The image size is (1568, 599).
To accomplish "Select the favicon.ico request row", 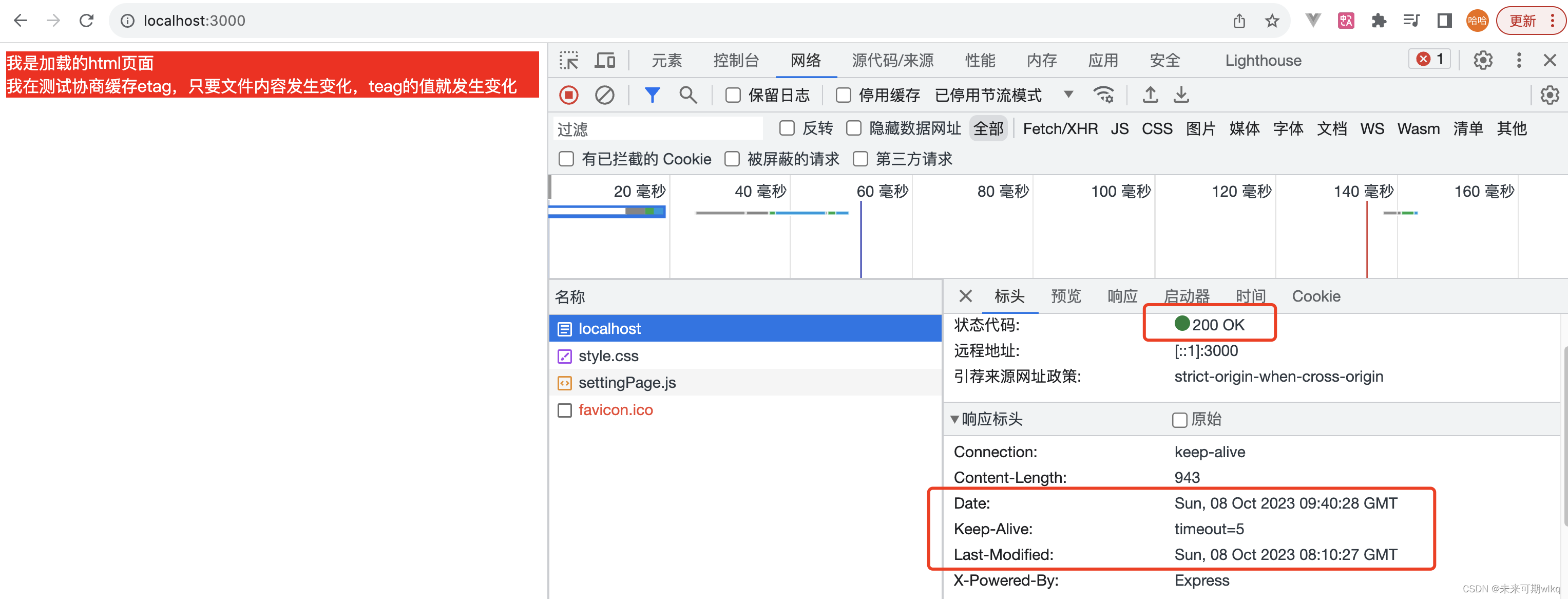I will [745, 409].
